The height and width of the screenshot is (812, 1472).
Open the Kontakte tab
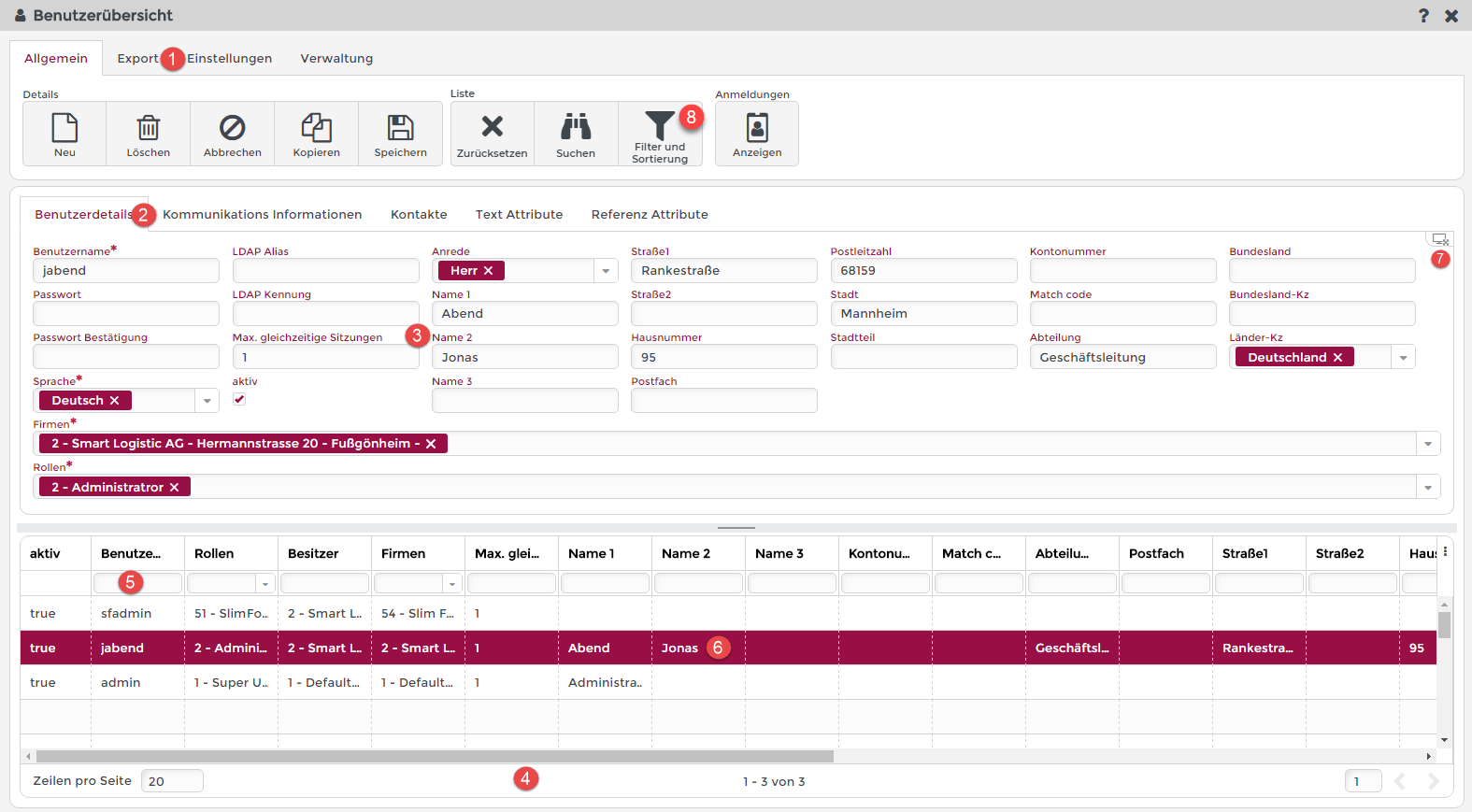click(x=419, y=214)
